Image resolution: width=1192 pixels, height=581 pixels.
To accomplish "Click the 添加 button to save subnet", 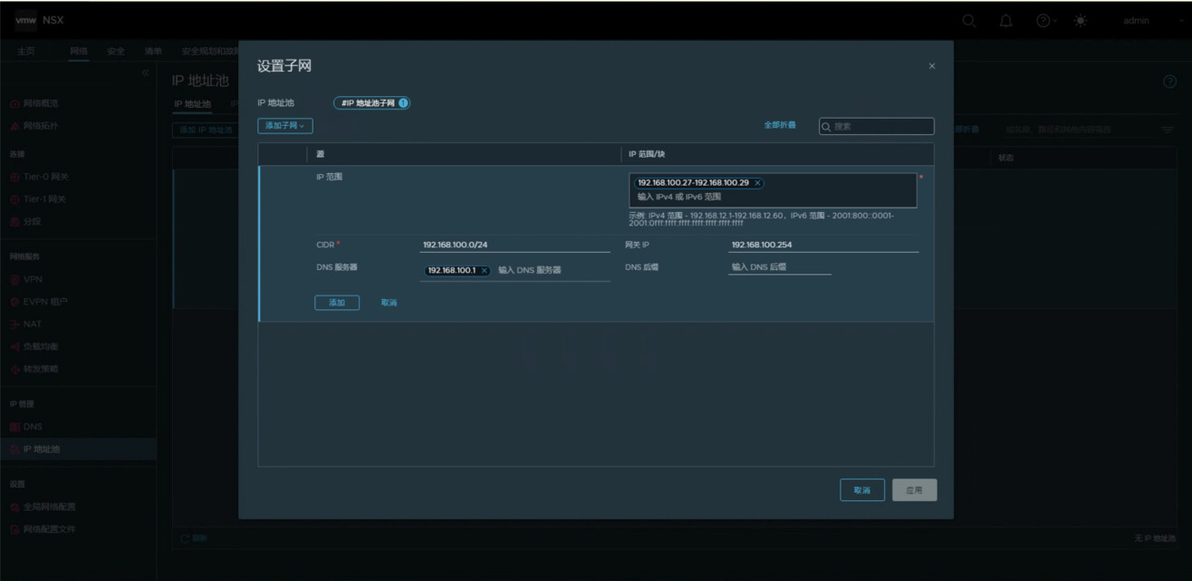I will pyautogui.click(x=337, y=303).
